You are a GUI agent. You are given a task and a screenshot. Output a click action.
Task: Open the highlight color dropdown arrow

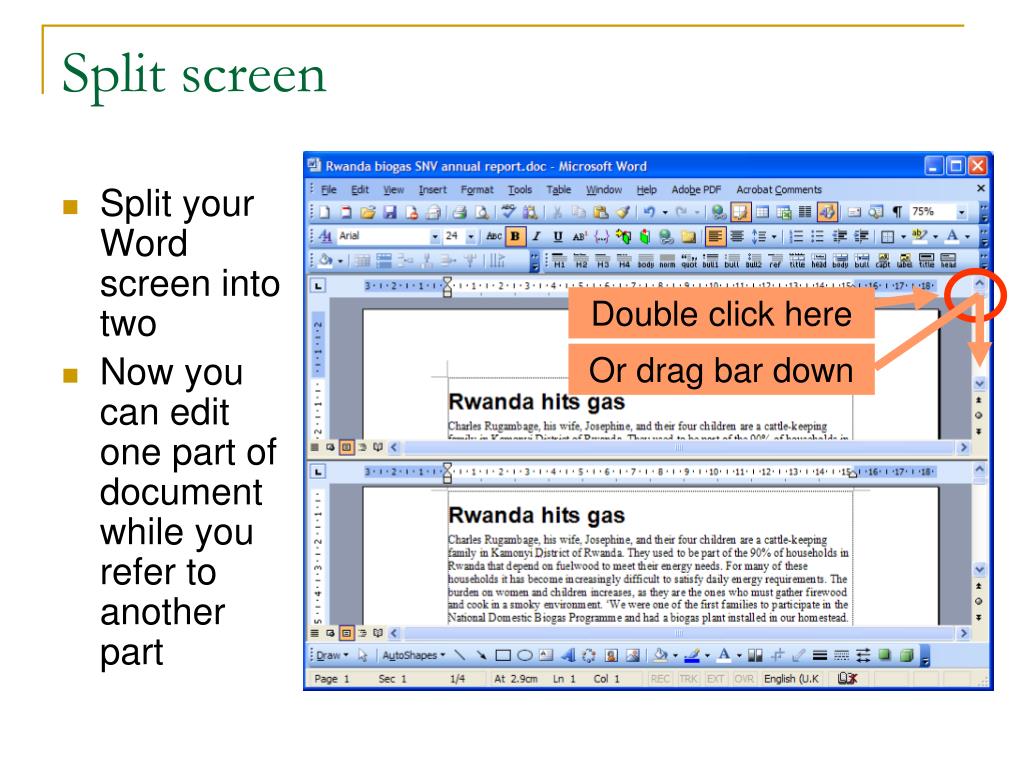(x=935, y=236)
